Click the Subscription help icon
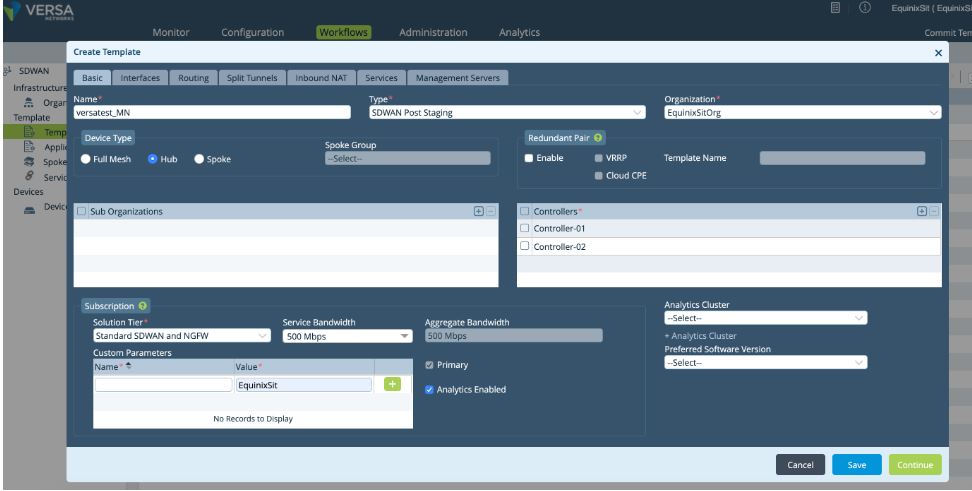The width and height of the screenshot is (972, 491). [x=144, y=305]
